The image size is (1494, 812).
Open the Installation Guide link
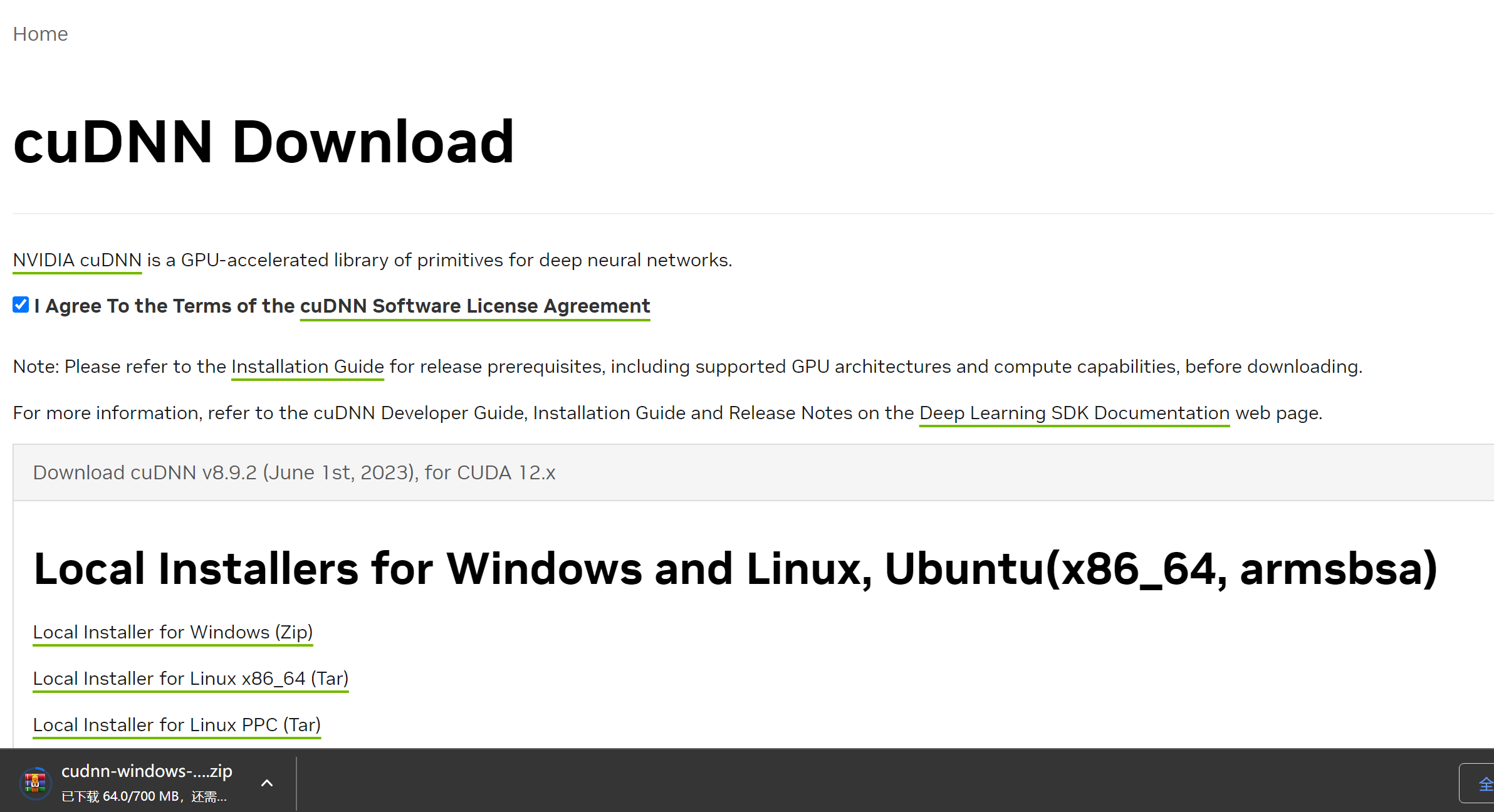click(x=307, y=367)
